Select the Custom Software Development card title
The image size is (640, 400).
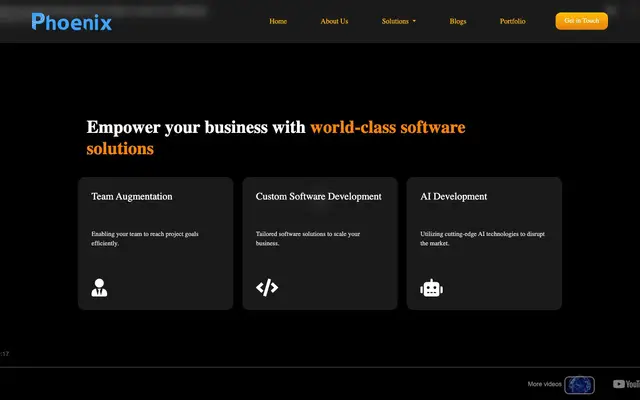pyautogui.click(x=319, y=196)
